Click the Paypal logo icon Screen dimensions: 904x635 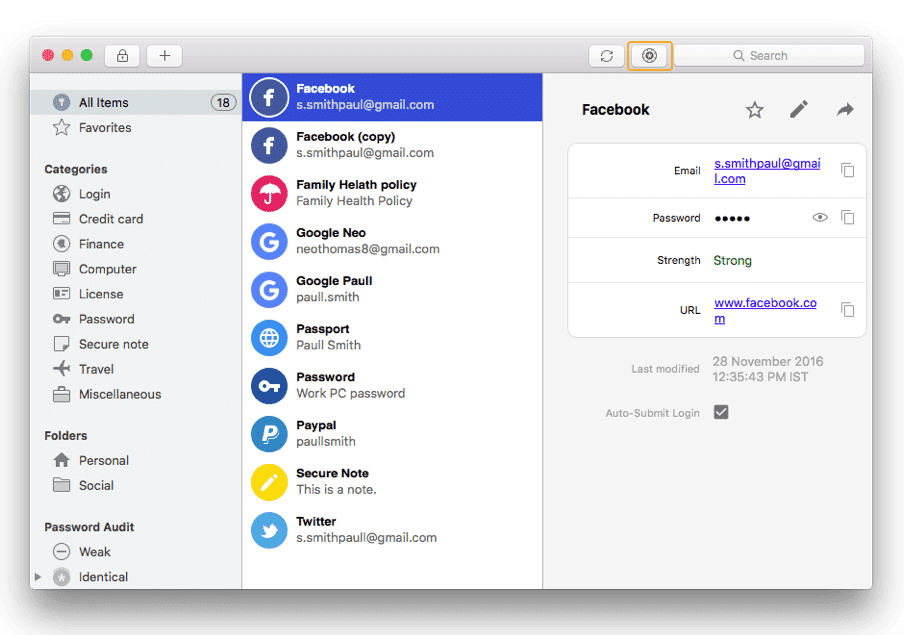[x=269, y=434]
